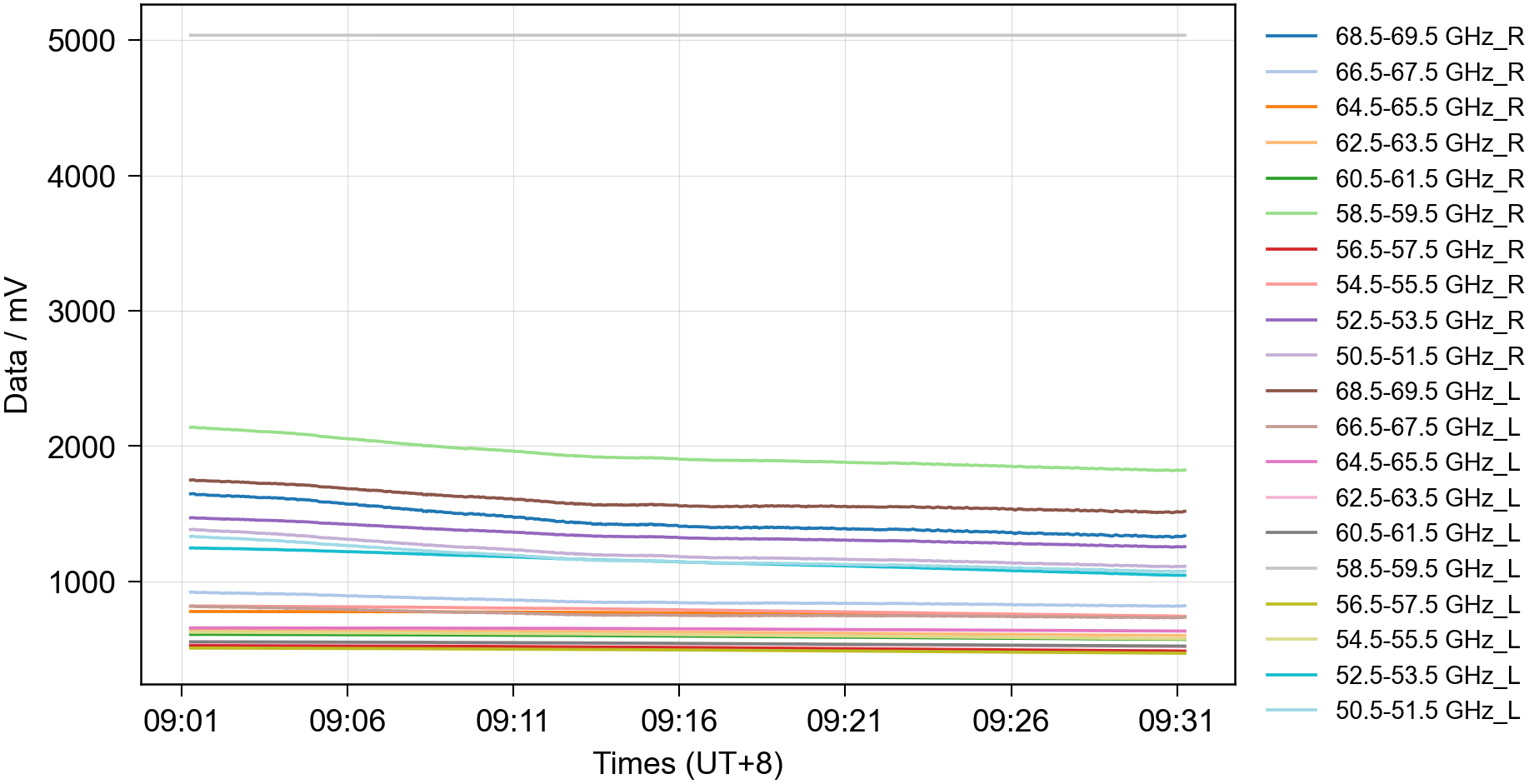Click the 09:16 x-axis tick label
Screen dimensions: 1539x784
coord(678,721)
